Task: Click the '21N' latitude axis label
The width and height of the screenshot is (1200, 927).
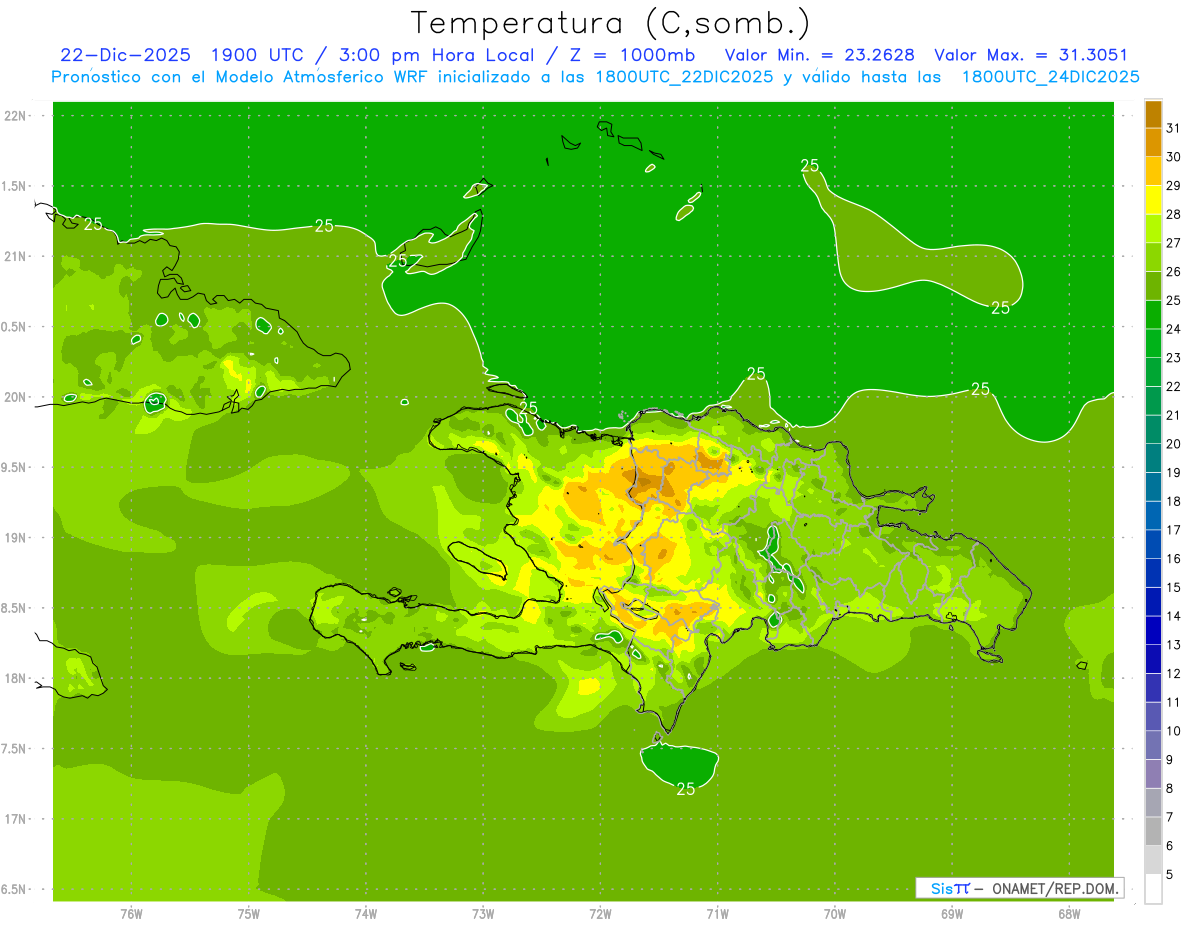Action: (x=16, y=256)
